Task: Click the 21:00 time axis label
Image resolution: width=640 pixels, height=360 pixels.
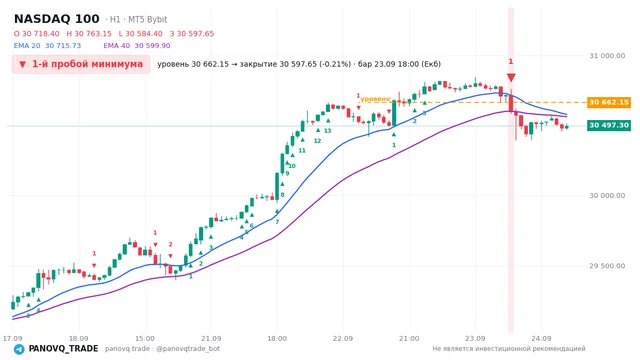Action: point(409,338)
